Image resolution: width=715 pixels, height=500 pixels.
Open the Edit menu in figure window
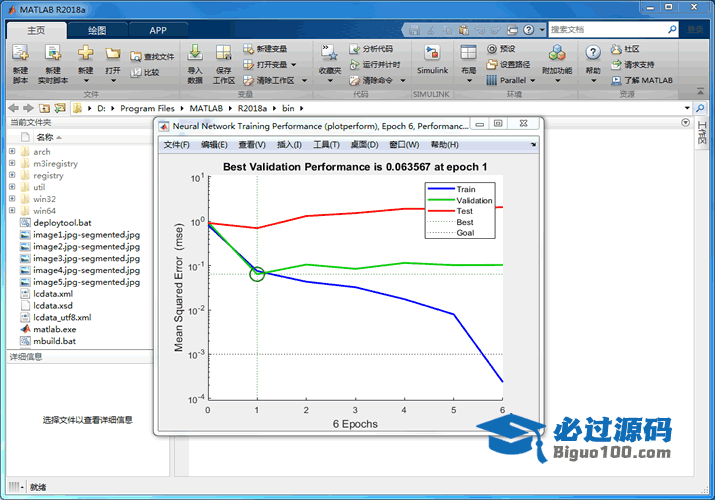[214, 145]
